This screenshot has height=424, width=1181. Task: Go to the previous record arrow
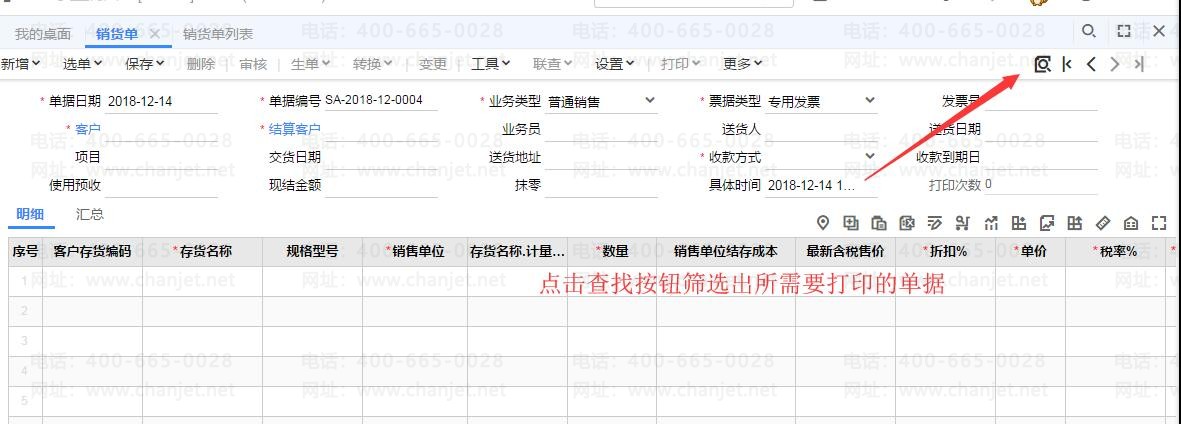point(1091,64)
